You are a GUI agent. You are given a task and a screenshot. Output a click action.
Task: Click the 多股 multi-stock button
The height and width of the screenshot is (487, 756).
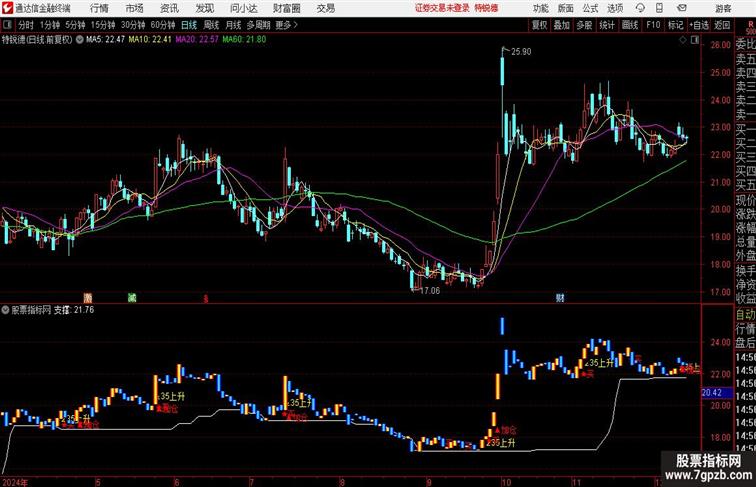click(x=584, y=25)
